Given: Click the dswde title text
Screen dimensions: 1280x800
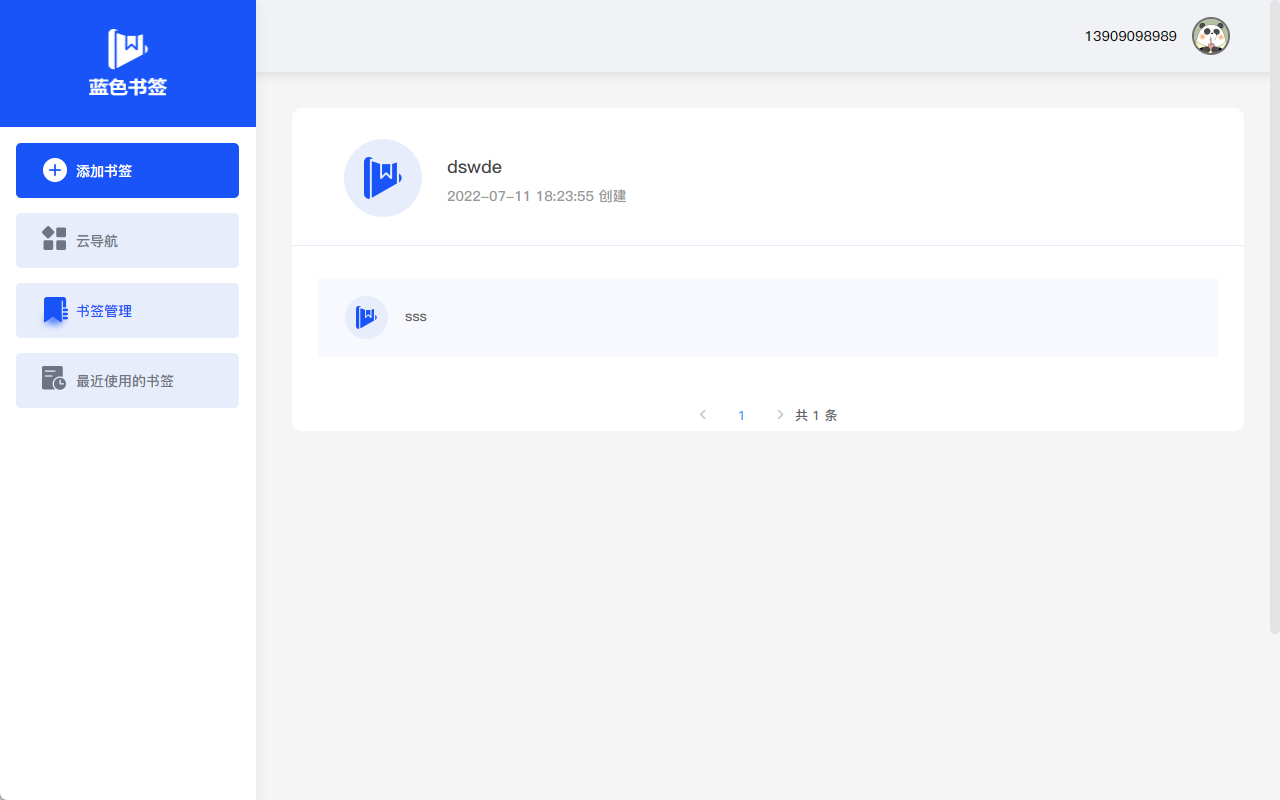Looking at the screenshot, I should pyautogui.click(x=474, y=167).
